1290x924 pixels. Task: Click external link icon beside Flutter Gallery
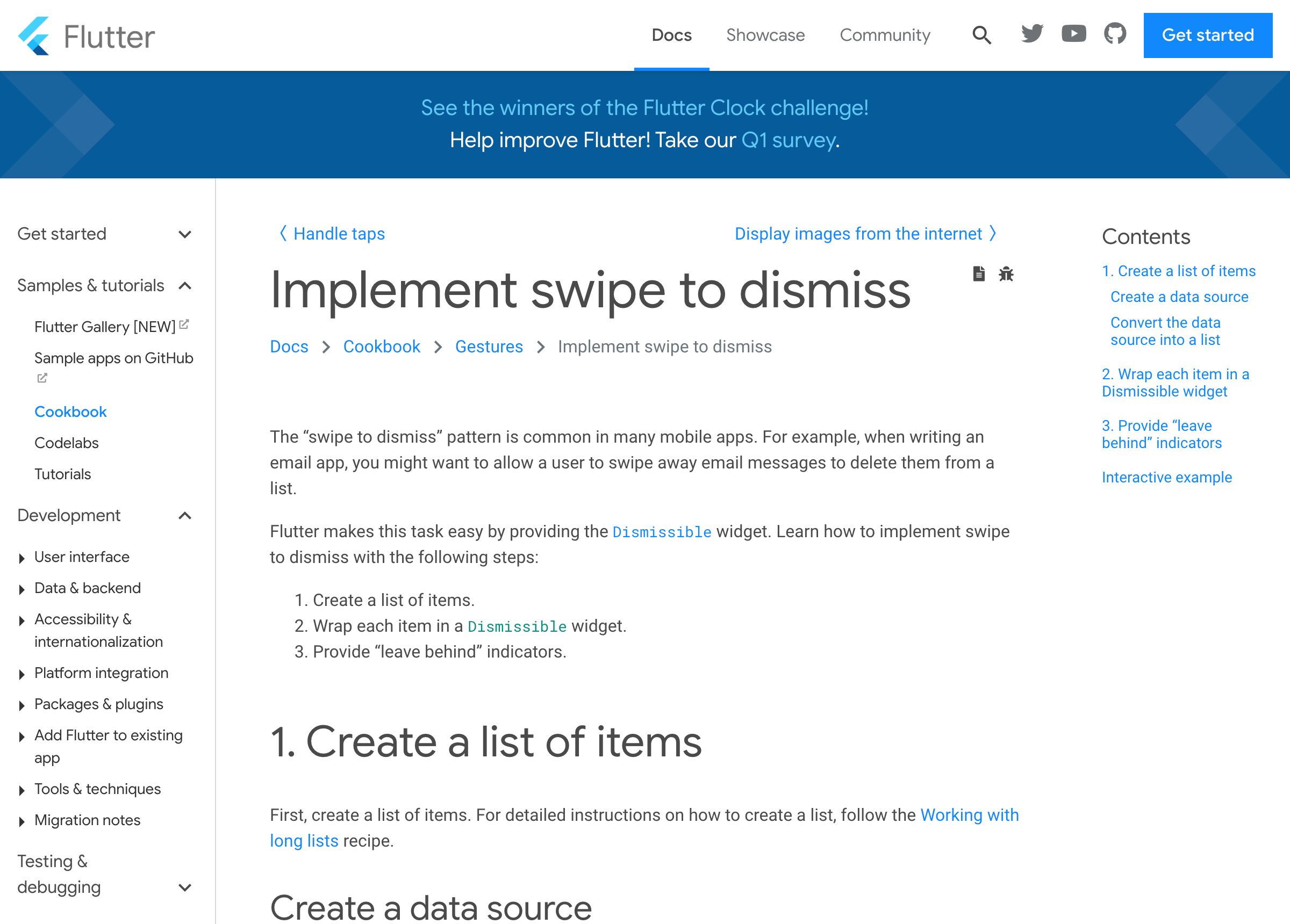point(184,324)
